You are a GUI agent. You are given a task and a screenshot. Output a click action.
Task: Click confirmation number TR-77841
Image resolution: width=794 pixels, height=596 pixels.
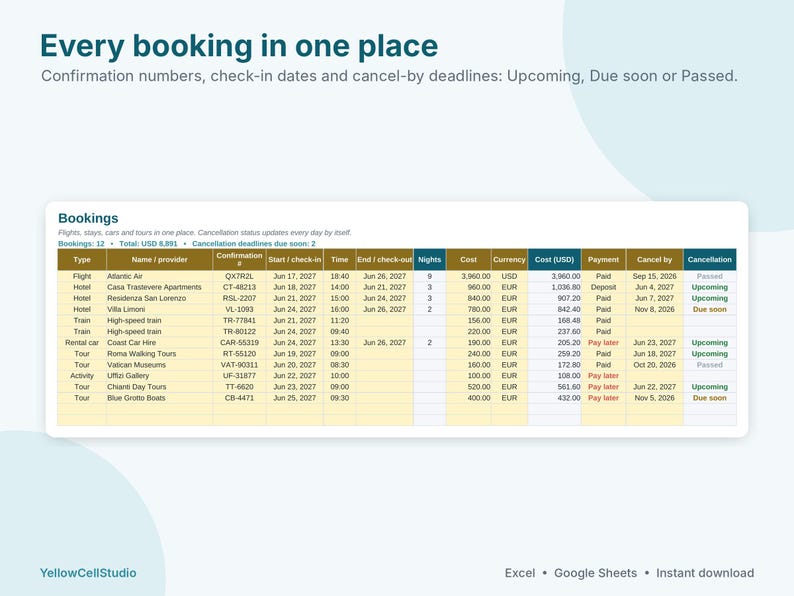(x=240, y=321)
